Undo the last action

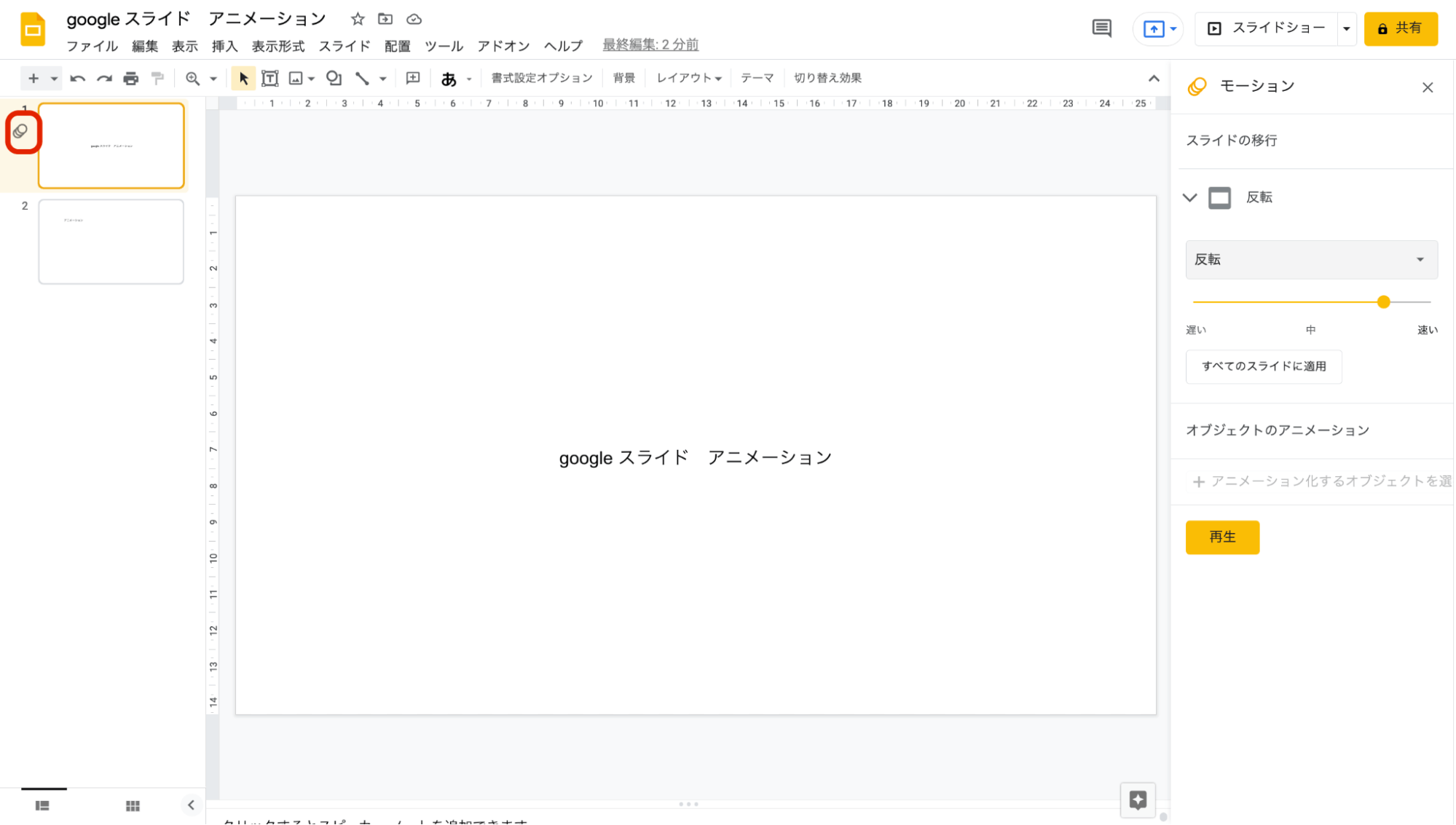click(x=77, y=78)
